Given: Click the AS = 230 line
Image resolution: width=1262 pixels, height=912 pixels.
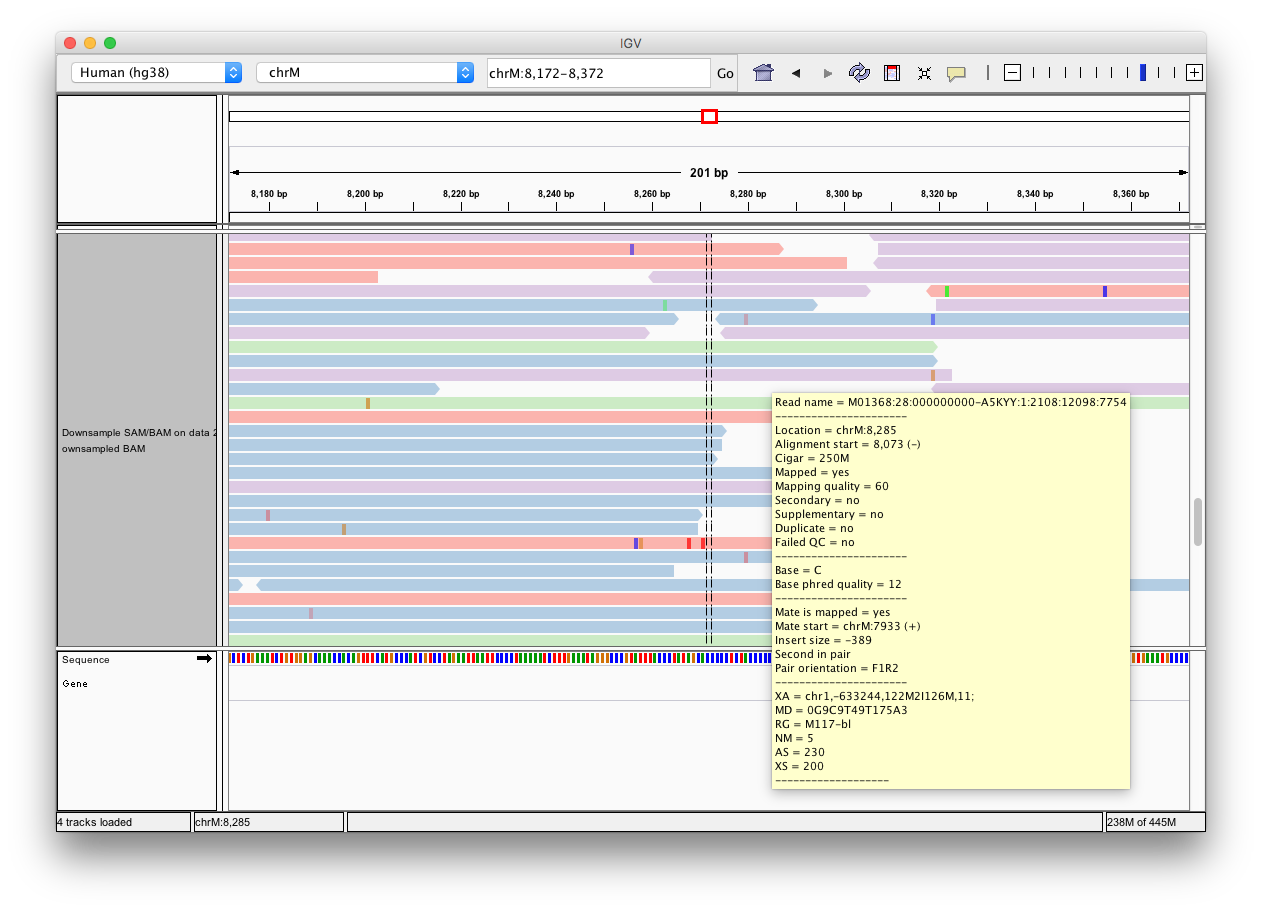Looking at the screenshot, I should click(799, 752).
